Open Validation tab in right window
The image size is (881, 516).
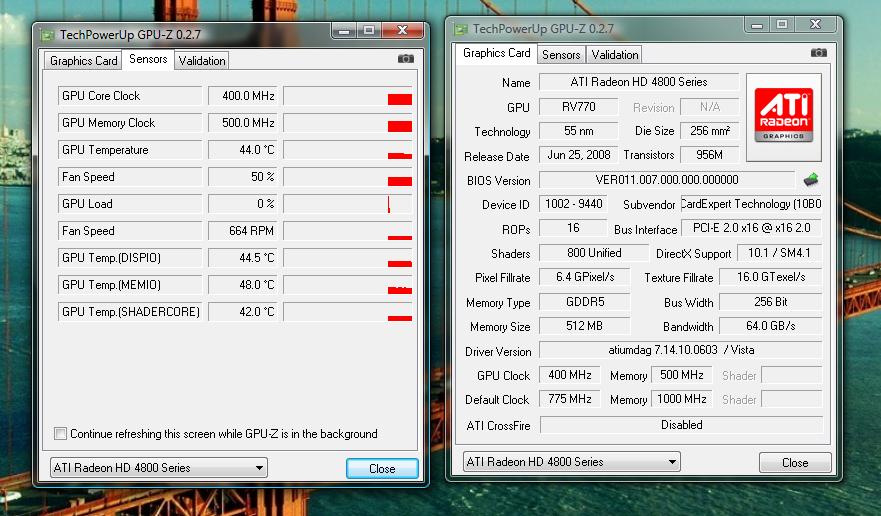pyautogui.click(x=615, y=55)
